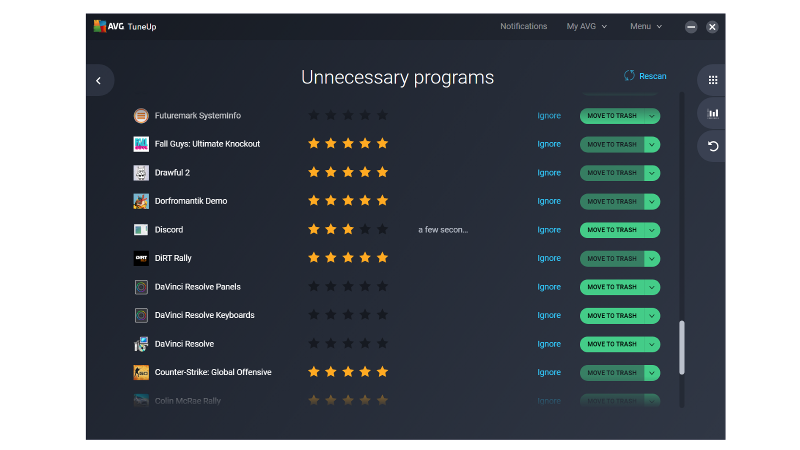
Task: Click the DaVinci Resolve Keyboards icon
Action: pyautogui.click(x=141, y=315)
